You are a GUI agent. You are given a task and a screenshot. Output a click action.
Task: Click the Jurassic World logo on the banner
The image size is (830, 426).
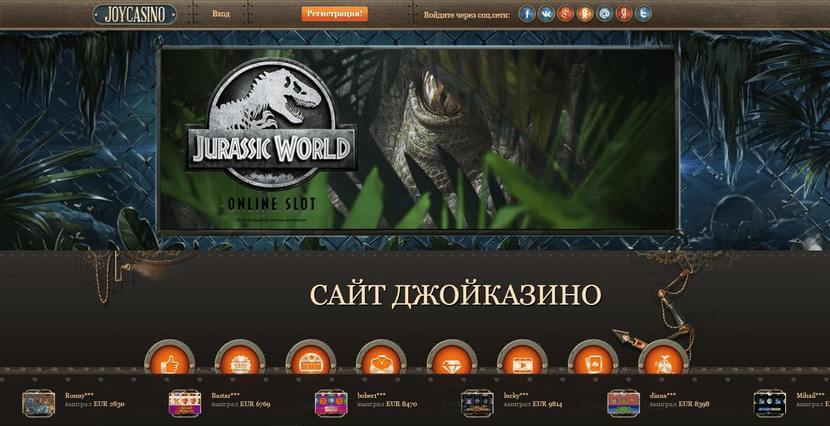(x=271, y=124)
